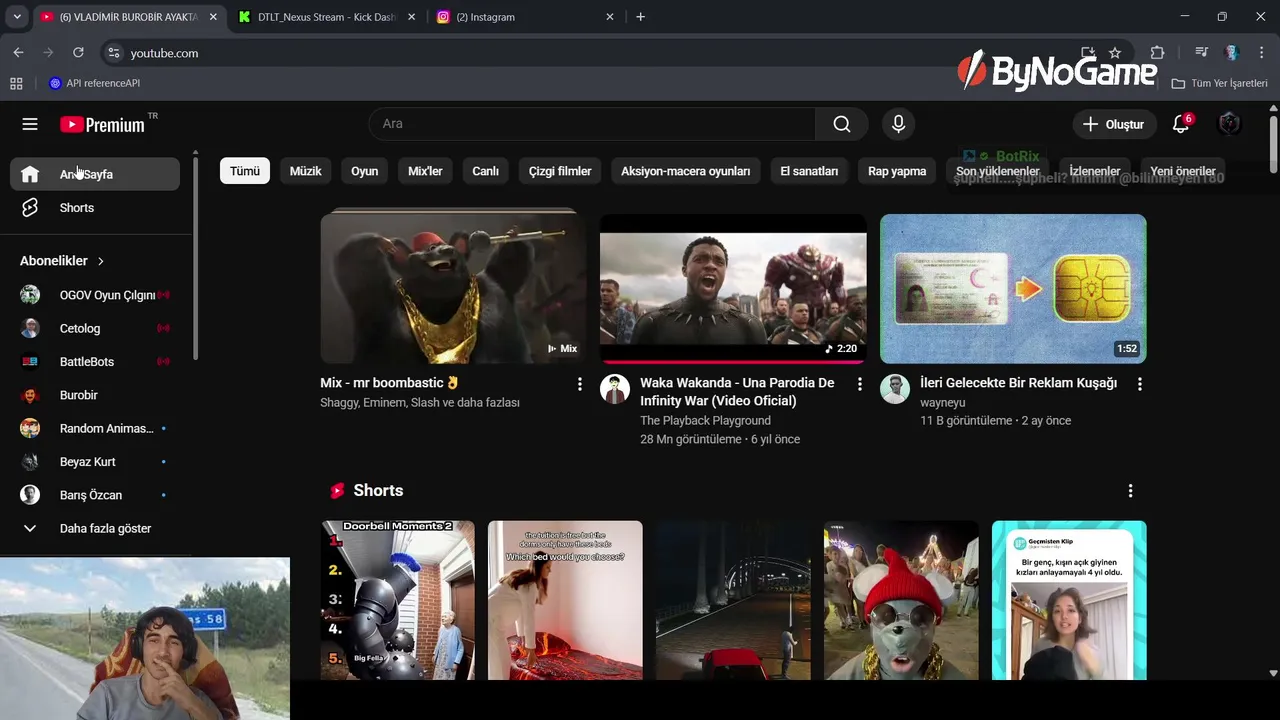Click The Playback Playground channel name
Image resolution: width=1280 pixels, height=720 pixels.
pyautogui.click(x=705, y=421)
